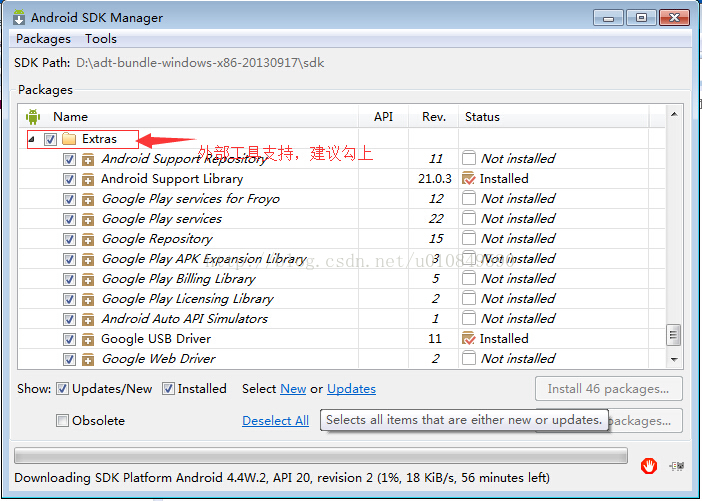This screenshot has width=702, height=501.
Task: Open the Tools menu
Action: coord(101,39)
